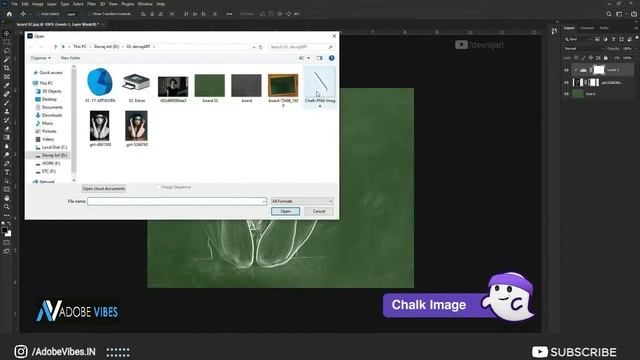Toggle the preview pane icon in Open dialog
640x360 pixels.
click(x=320, y=58)
